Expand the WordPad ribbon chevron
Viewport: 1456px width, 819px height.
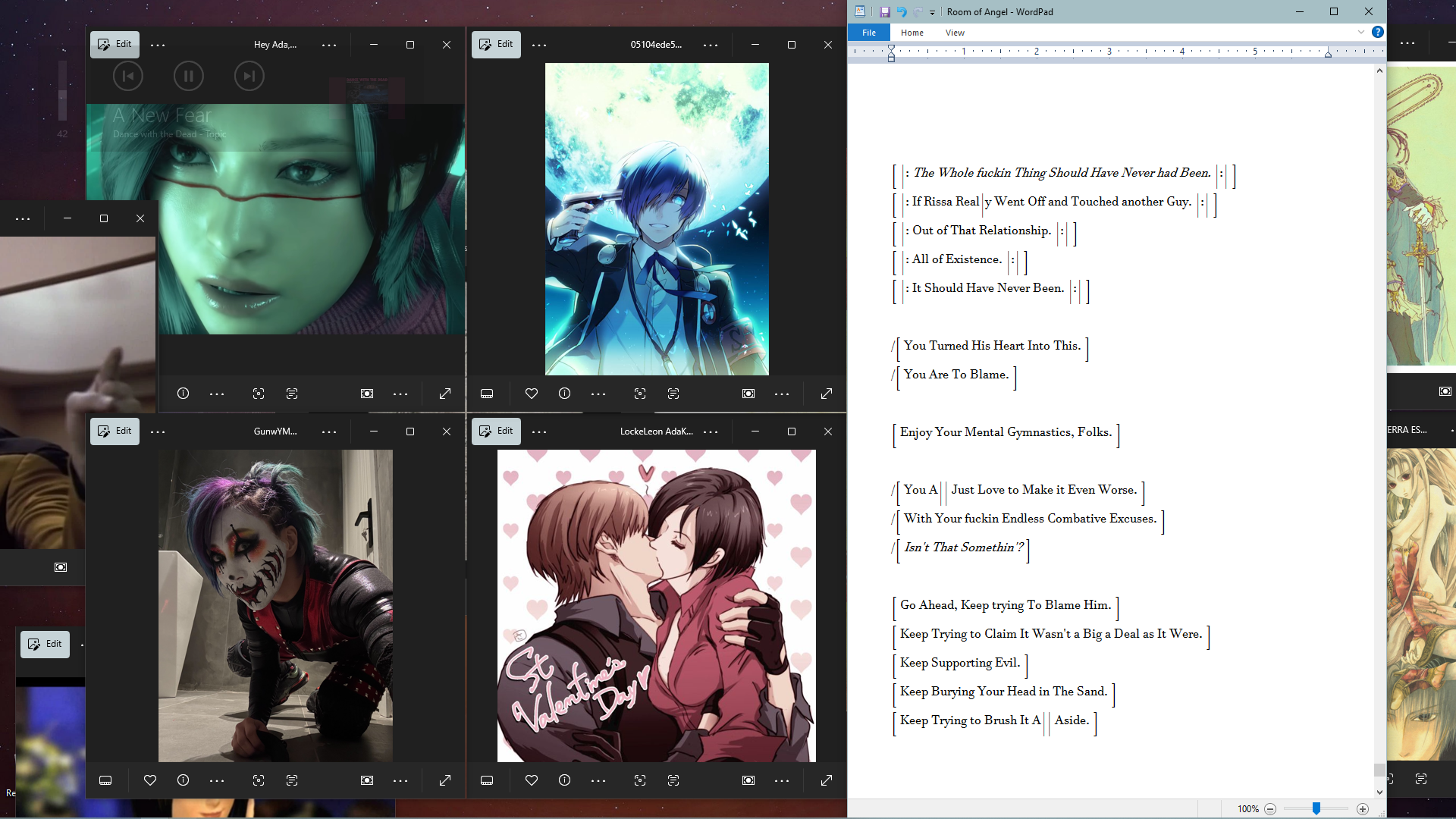click(1361, 32)
